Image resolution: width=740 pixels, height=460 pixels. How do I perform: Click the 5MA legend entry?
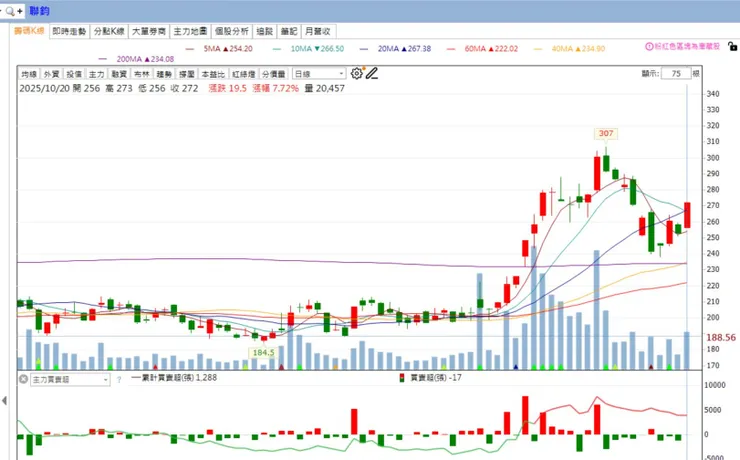click(x=219, y=49)
